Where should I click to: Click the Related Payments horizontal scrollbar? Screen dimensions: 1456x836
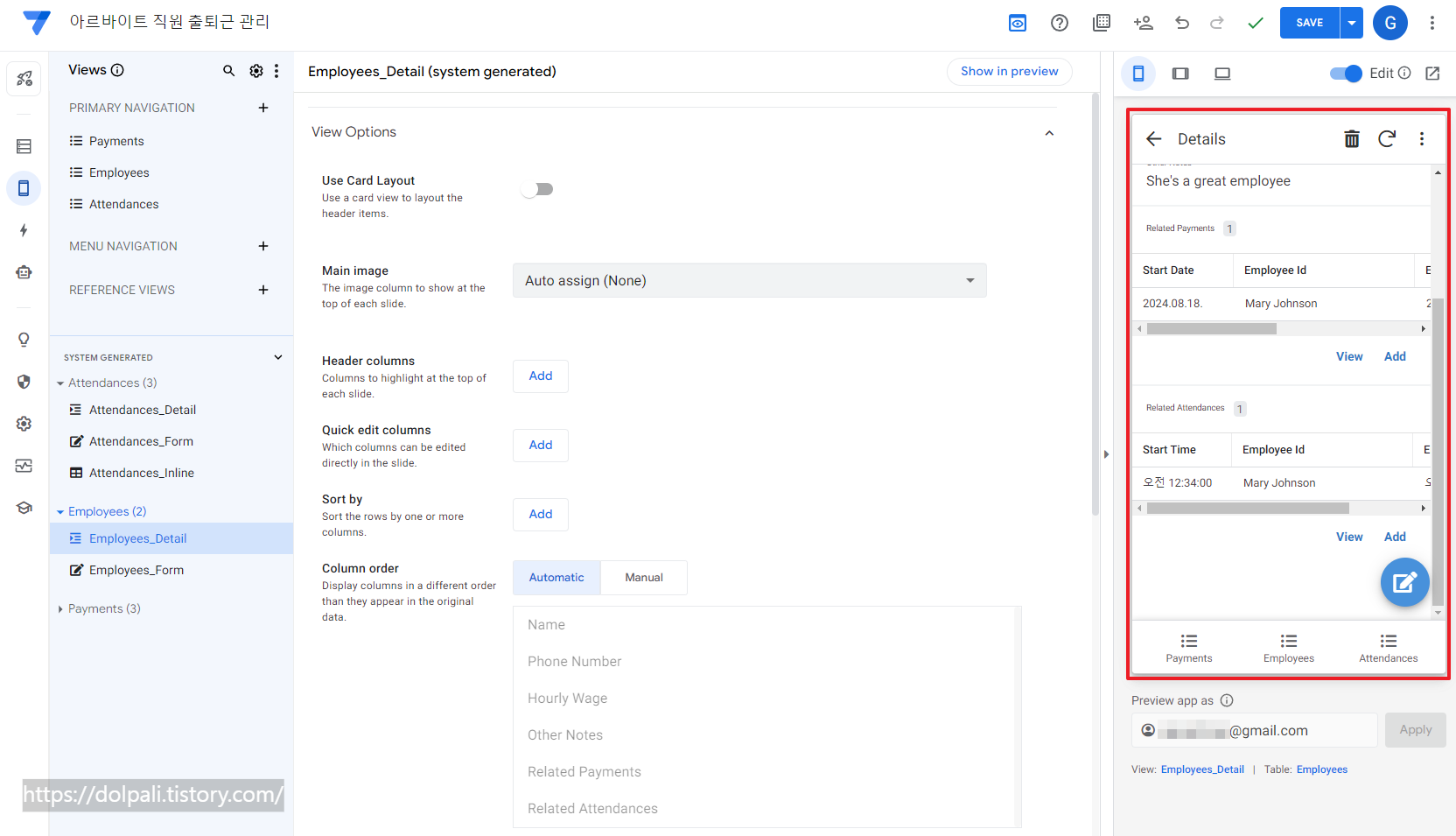pyautogui.click(x=1212, y=329)
